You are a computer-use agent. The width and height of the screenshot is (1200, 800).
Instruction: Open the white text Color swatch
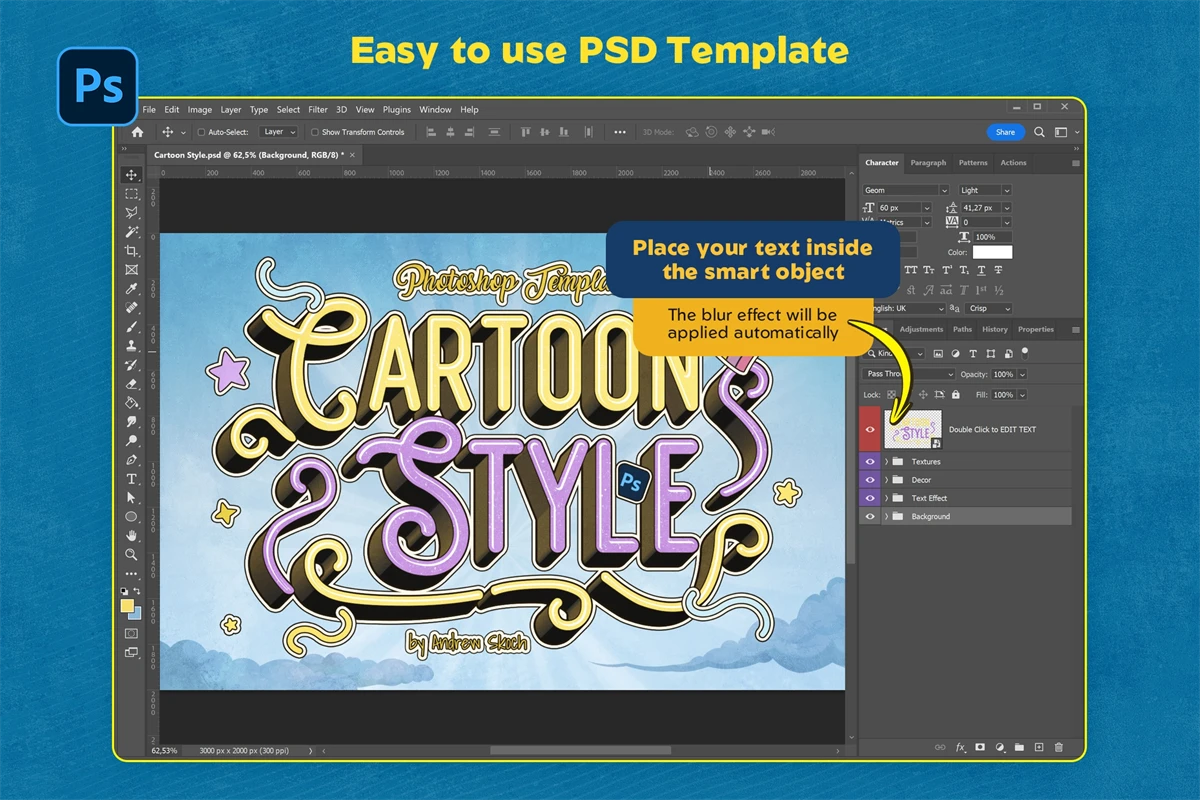tap(992, 253)
